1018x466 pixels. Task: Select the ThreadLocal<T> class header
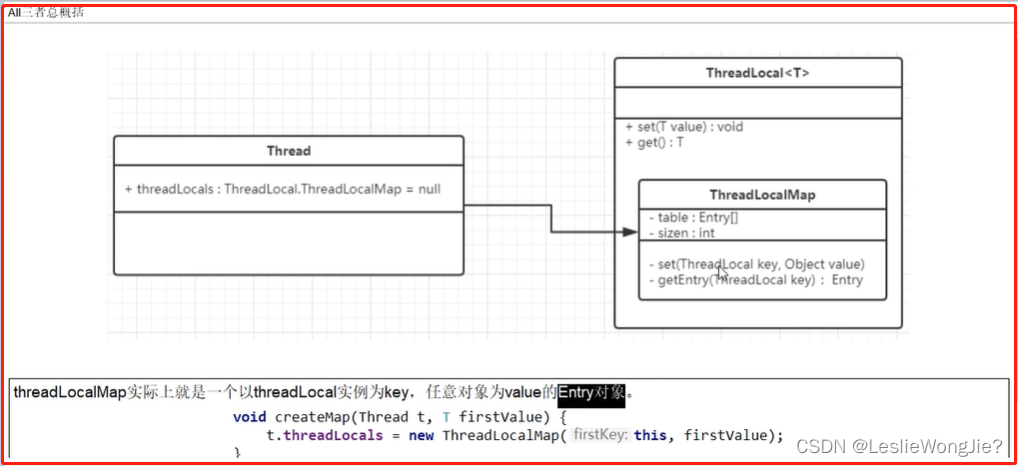758,73
